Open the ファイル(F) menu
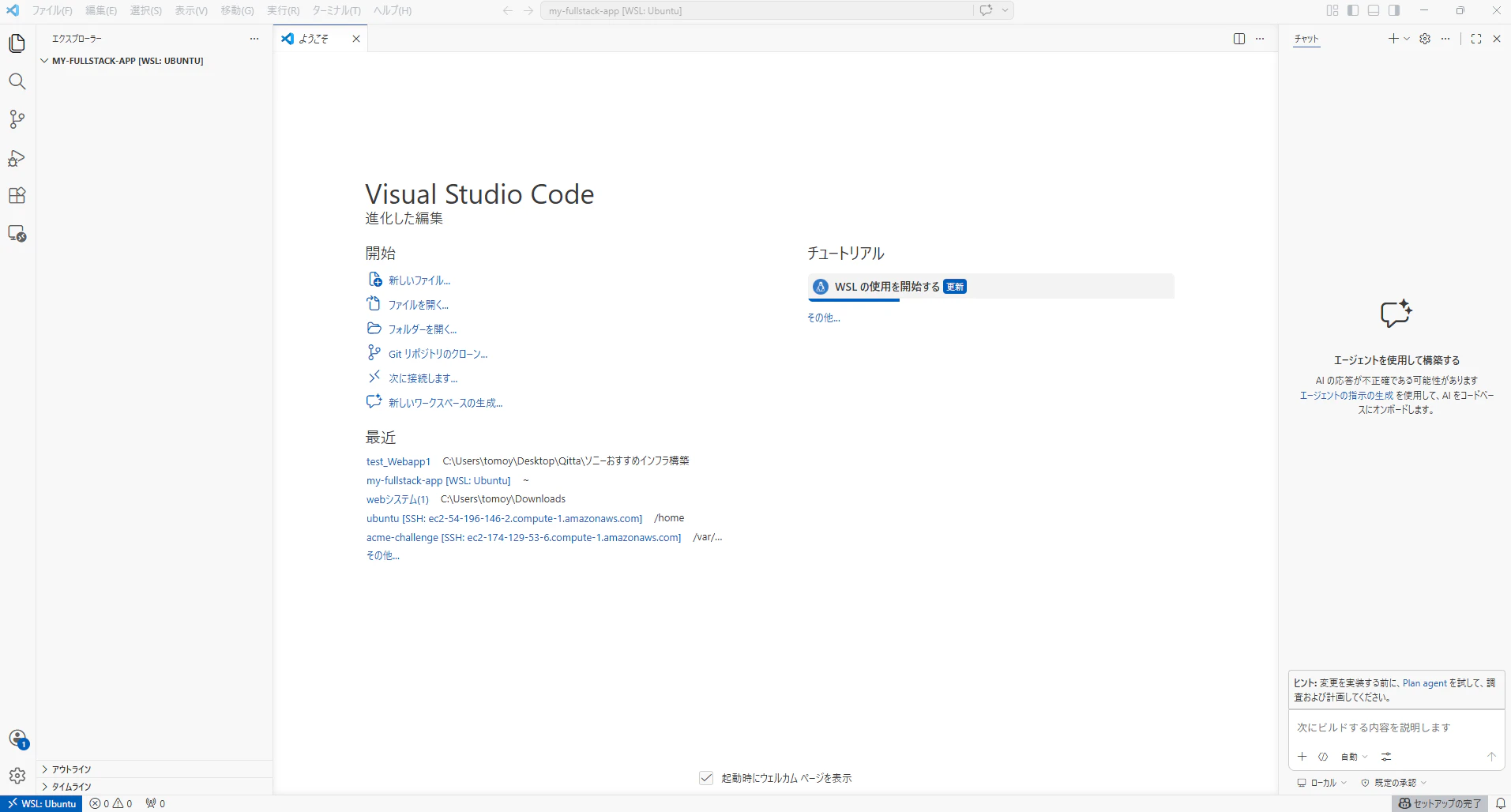 pyautogui.click(x=52, y=10)
